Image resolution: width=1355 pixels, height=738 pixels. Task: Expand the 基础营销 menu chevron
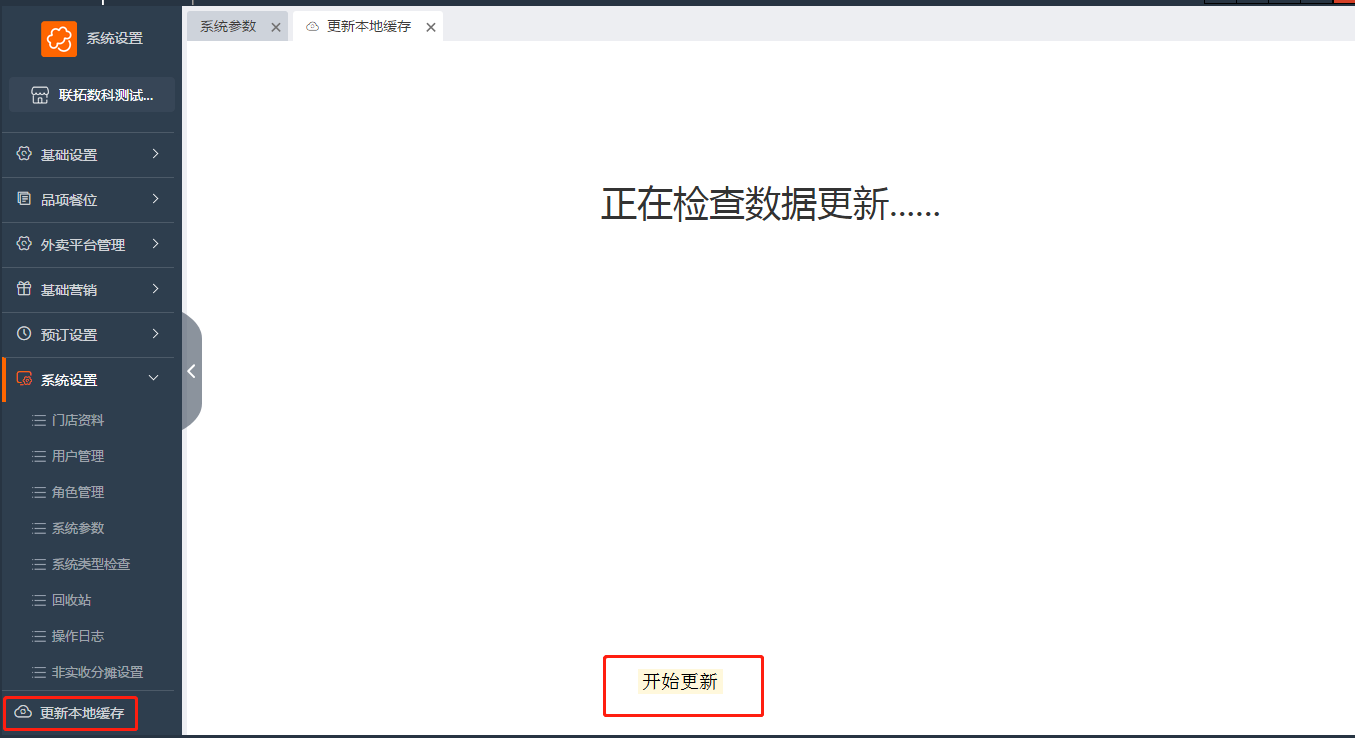[x=155, y=289]
